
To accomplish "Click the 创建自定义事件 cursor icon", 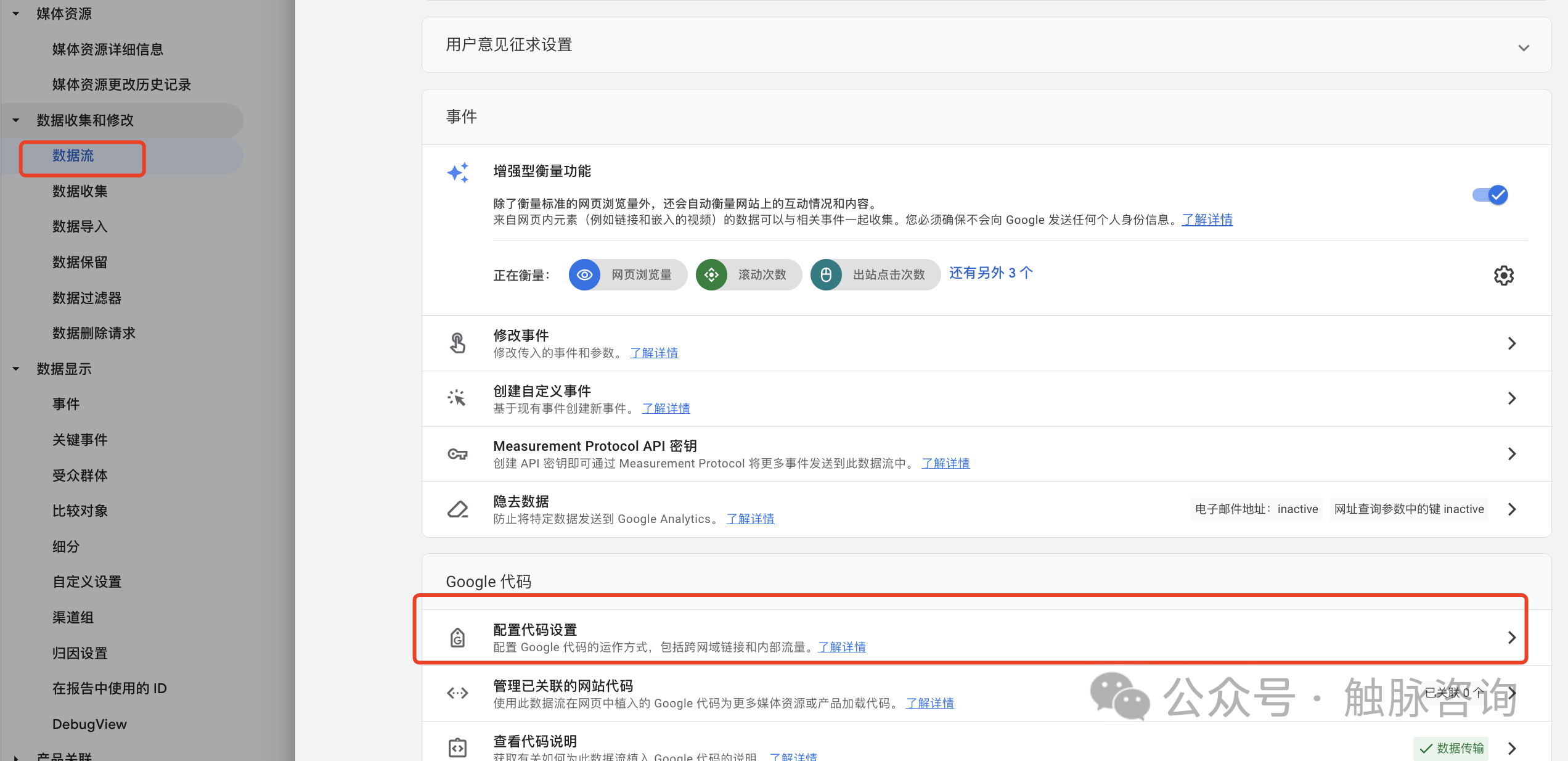I will pos(457,398).
